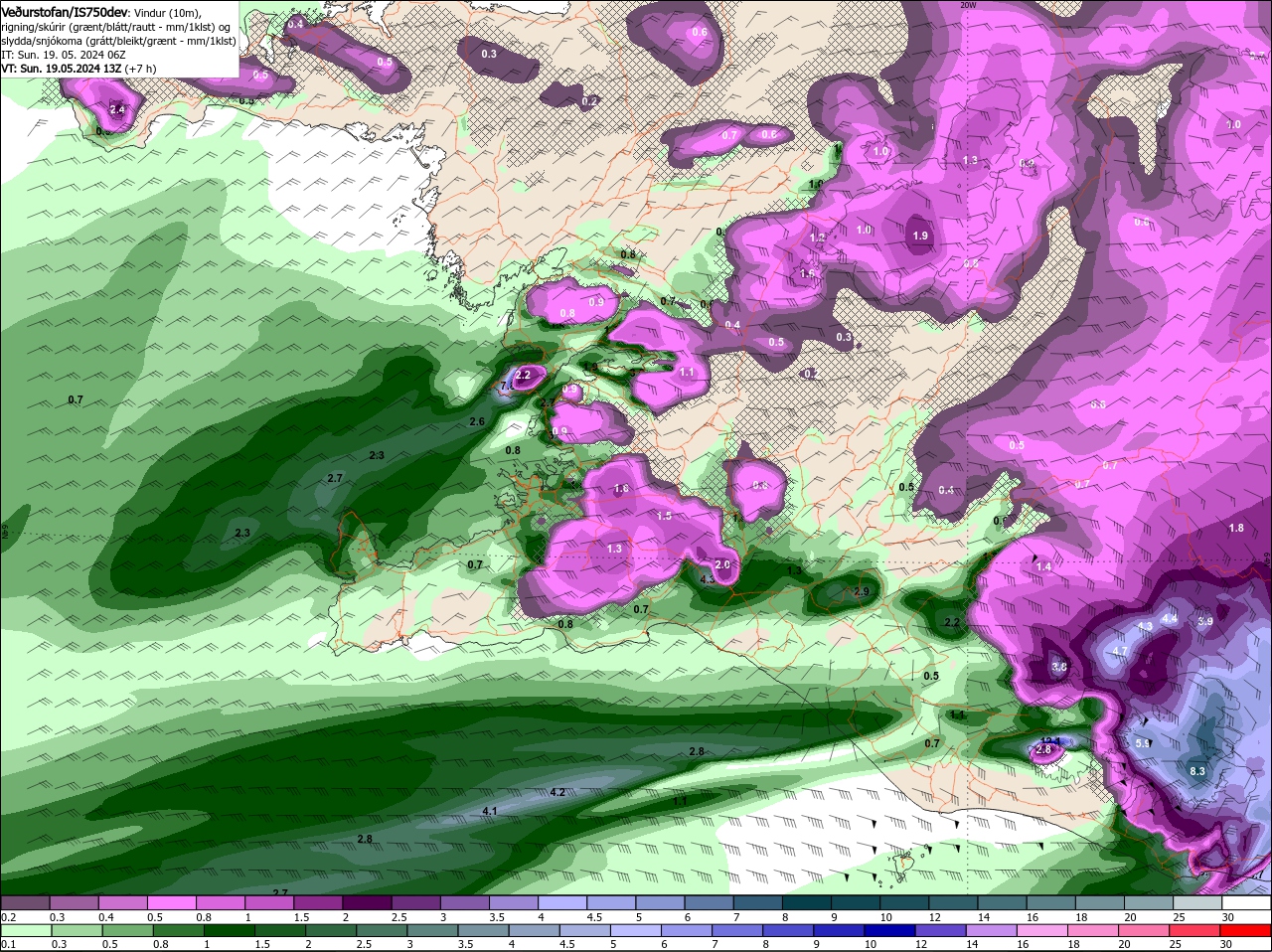Click the precipitation value '4.1' on the map

490,811
